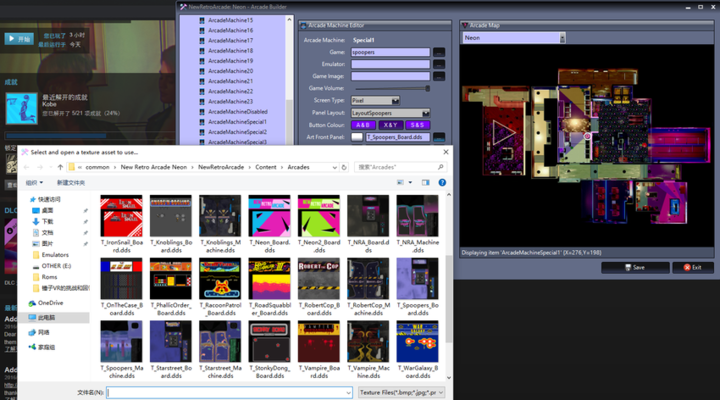
Task: Toggle the preview pane icon in file dialog
Action: point(426,183)
